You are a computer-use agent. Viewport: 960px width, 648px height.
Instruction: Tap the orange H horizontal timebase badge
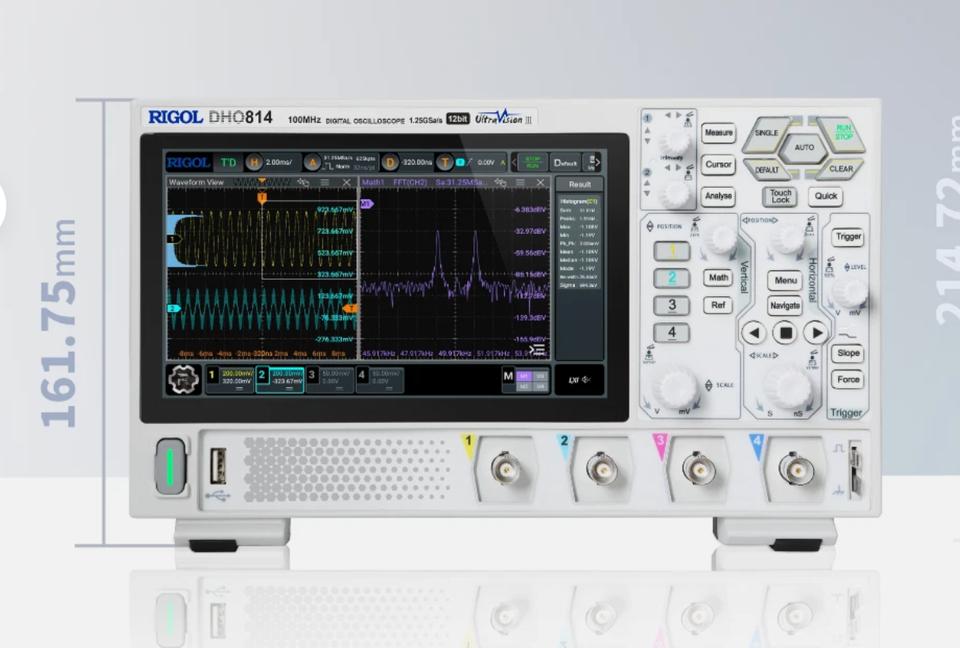[253, 162]
